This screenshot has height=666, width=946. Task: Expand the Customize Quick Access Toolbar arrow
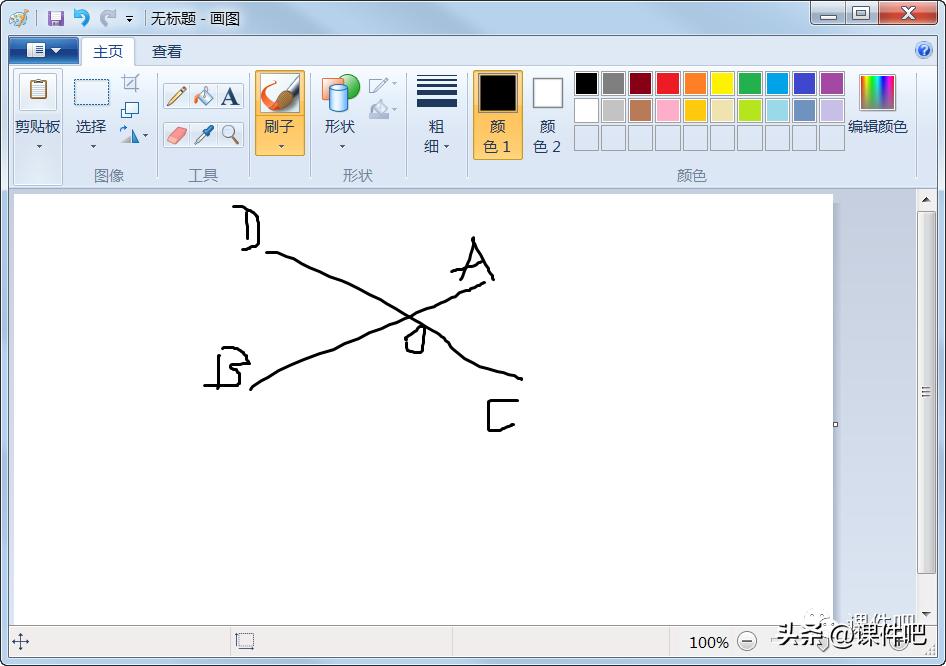tap(129, 19)
